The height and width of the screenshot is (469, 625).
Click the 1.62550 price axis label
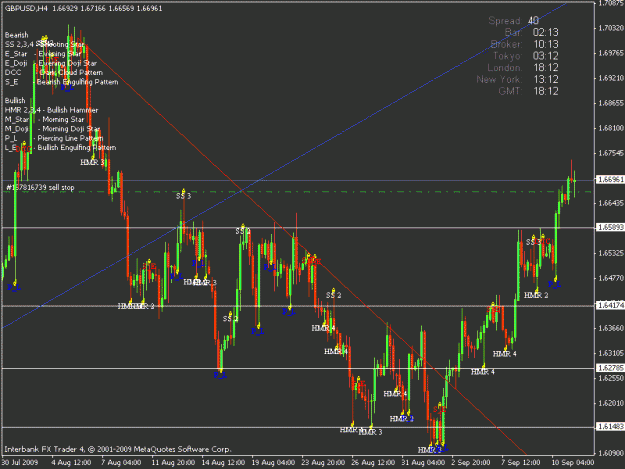tap(611, 378)
